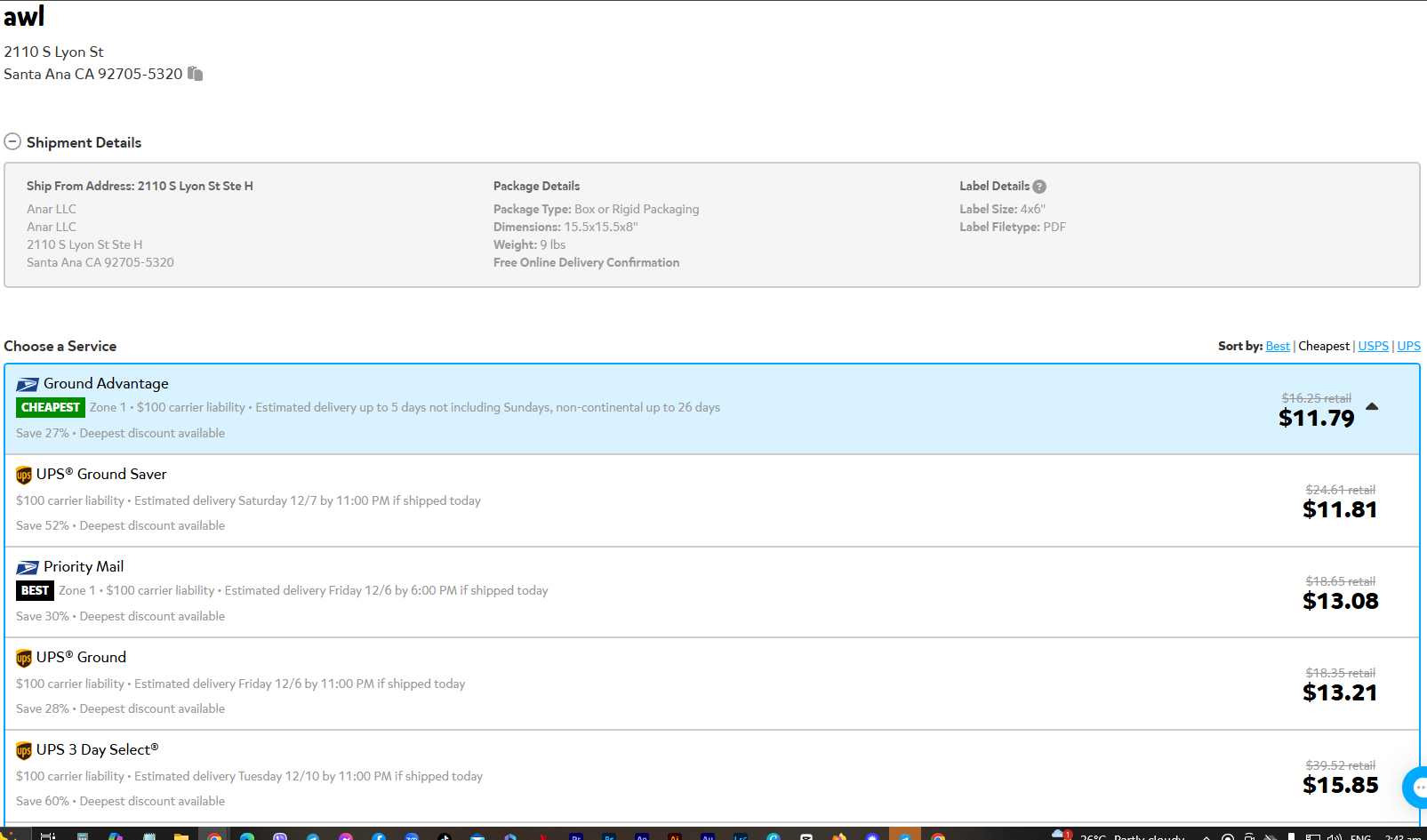Click Free Online Delivery Confirmation text
Viewport: 1427px width, 840px height.
[x=586, y=262]
